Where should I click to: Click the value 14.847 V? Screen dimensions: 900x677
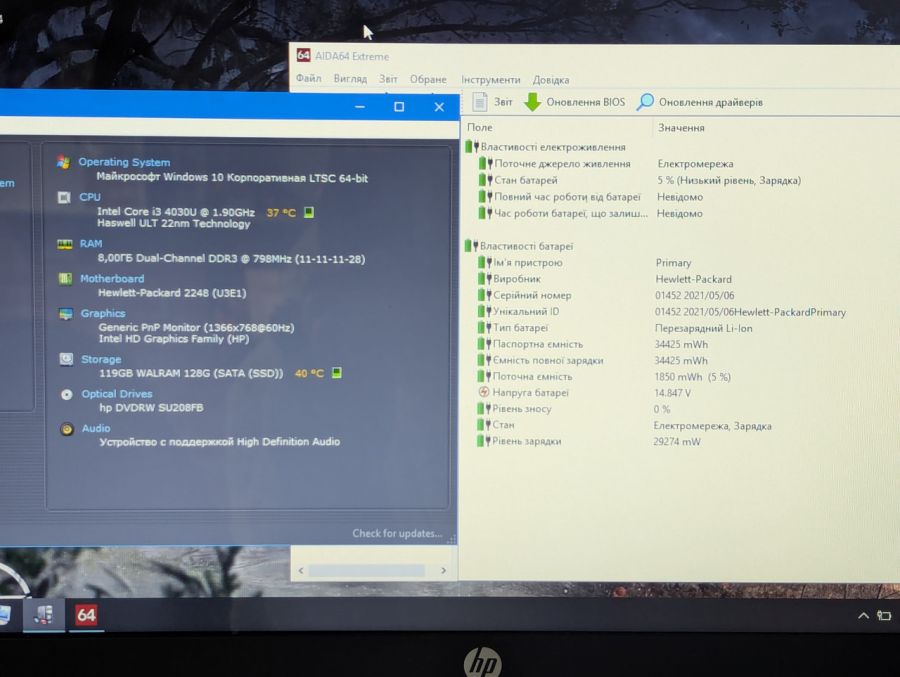(672, 393)
